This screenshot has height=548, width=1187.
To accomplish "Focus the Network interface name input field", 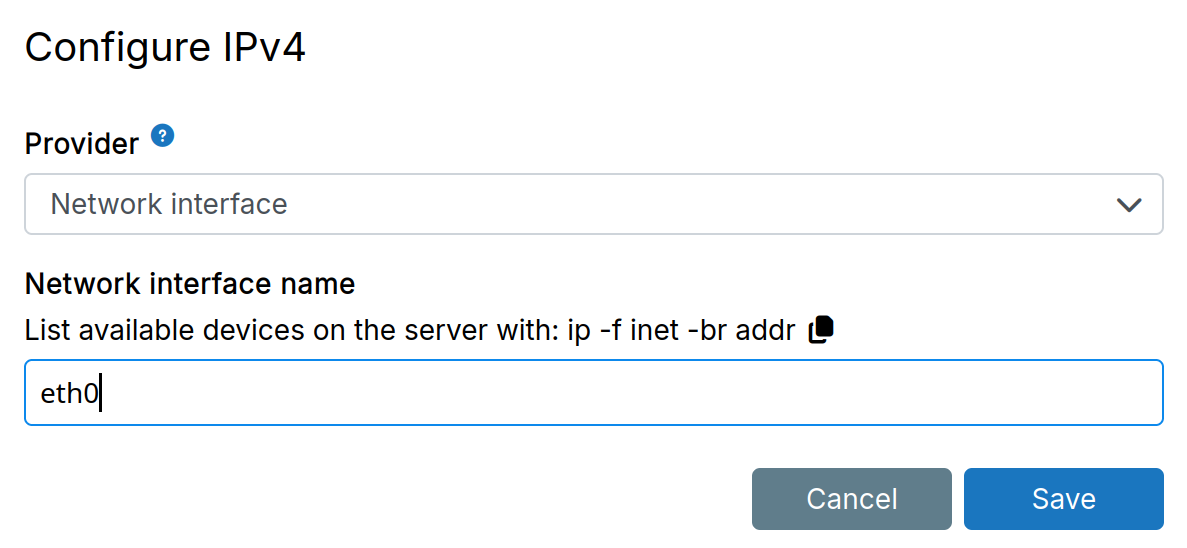I will tap(593, 393).
